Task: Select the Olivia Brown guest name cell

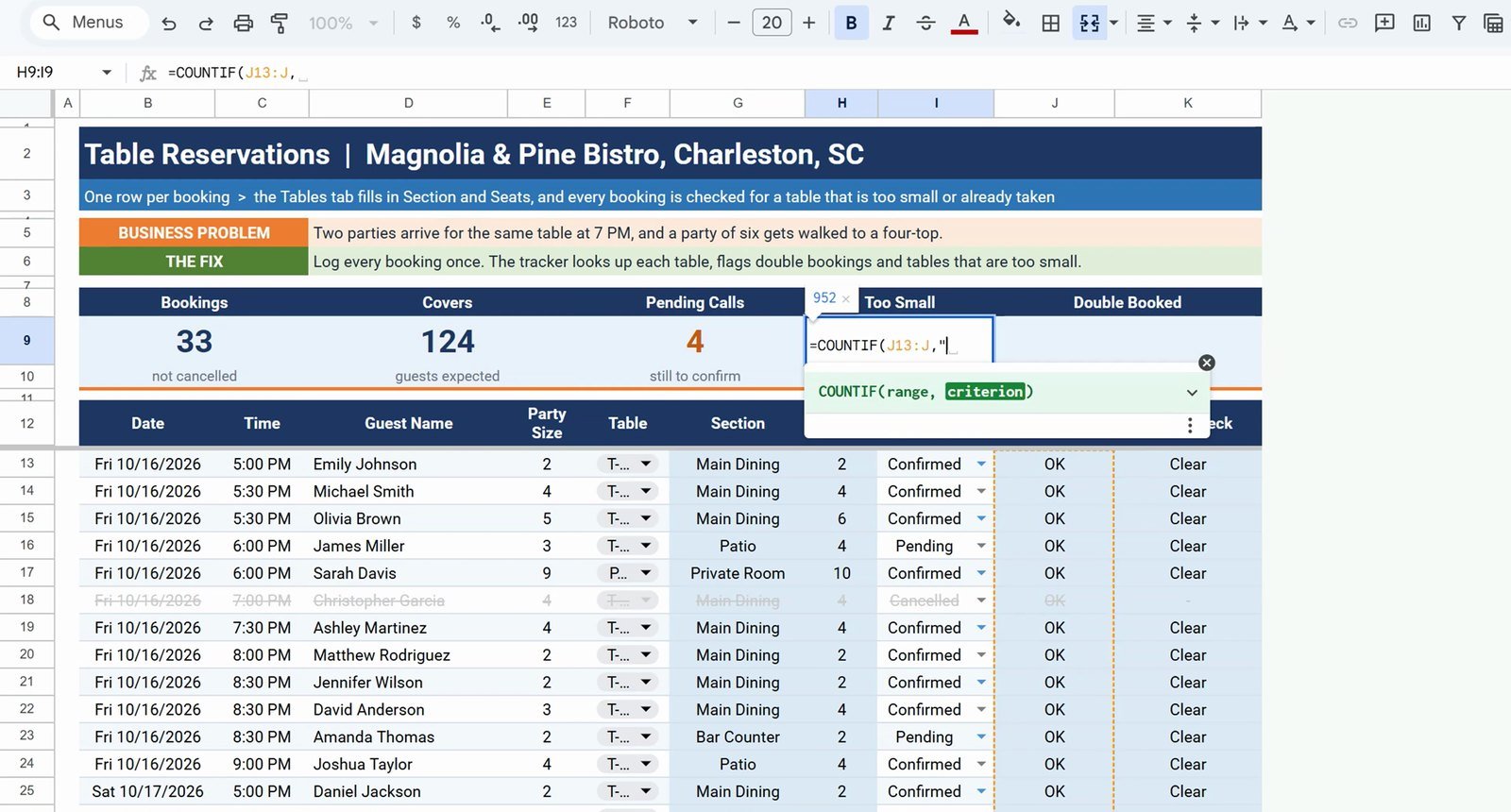Action: [408, 518]
